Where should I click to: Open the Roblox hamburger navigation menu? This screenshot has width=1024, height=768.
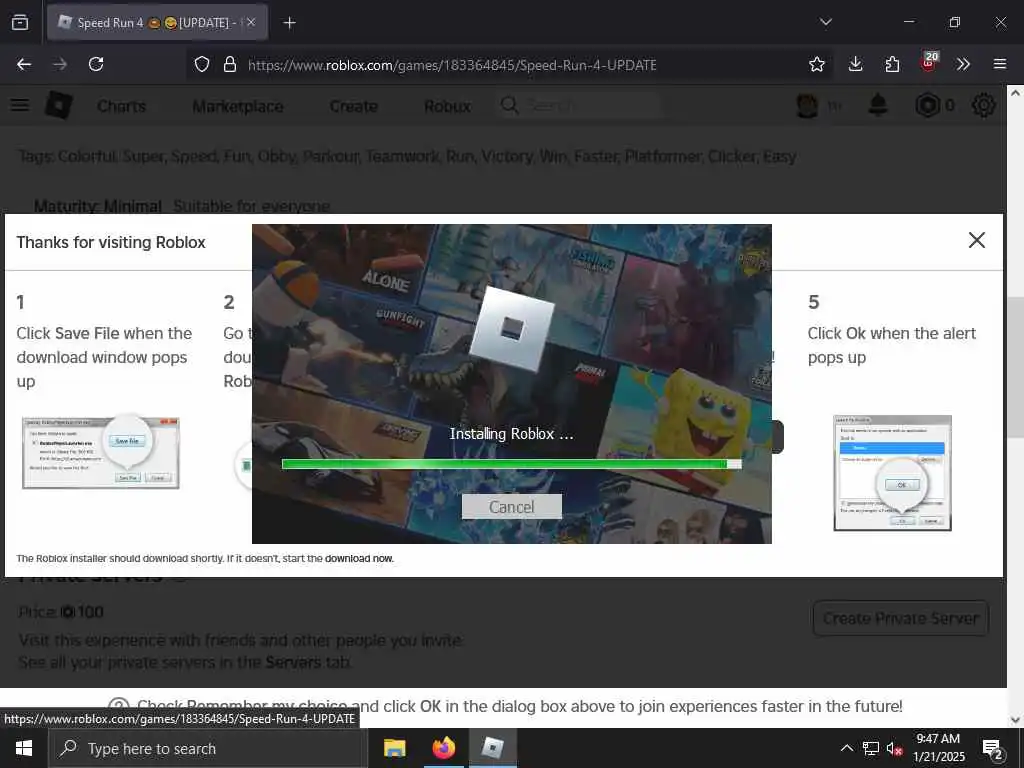20,105
